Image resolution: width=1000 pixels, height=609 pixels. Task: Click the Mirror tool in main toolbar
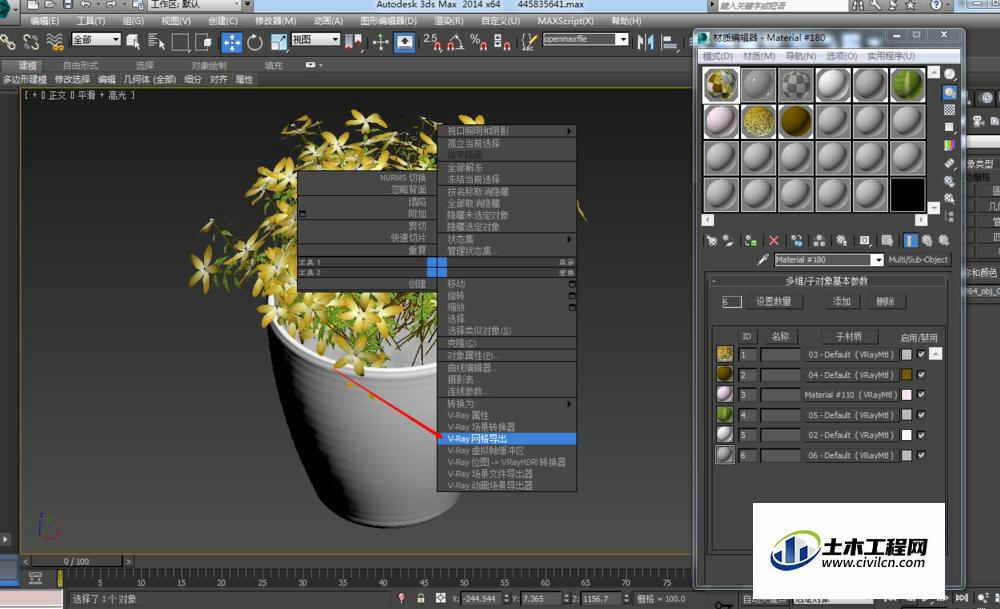(x=645, y=42)
